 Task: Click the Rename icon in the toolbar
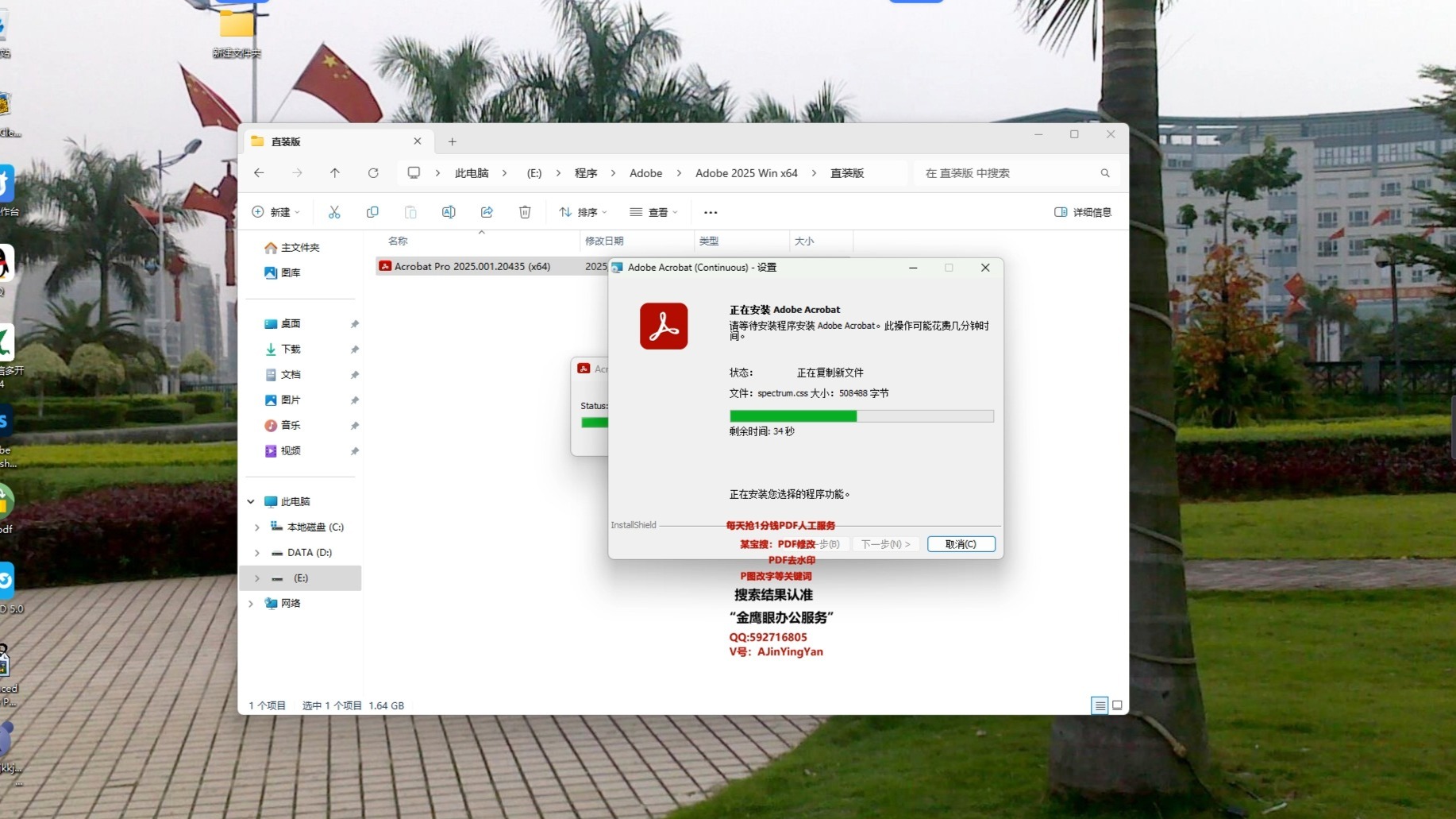tap(449, 212)
